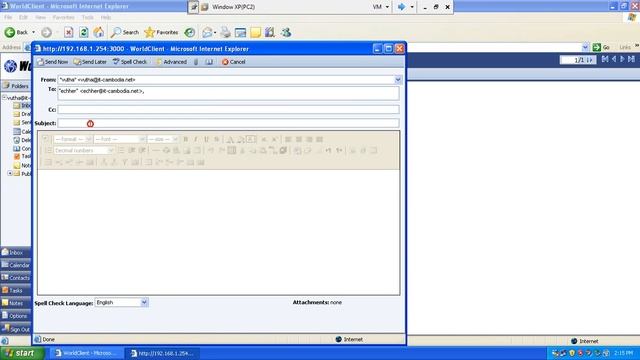The image size is (640, 360).
Task: Open the address bar dropdown arrow
Action: (585, 47)
